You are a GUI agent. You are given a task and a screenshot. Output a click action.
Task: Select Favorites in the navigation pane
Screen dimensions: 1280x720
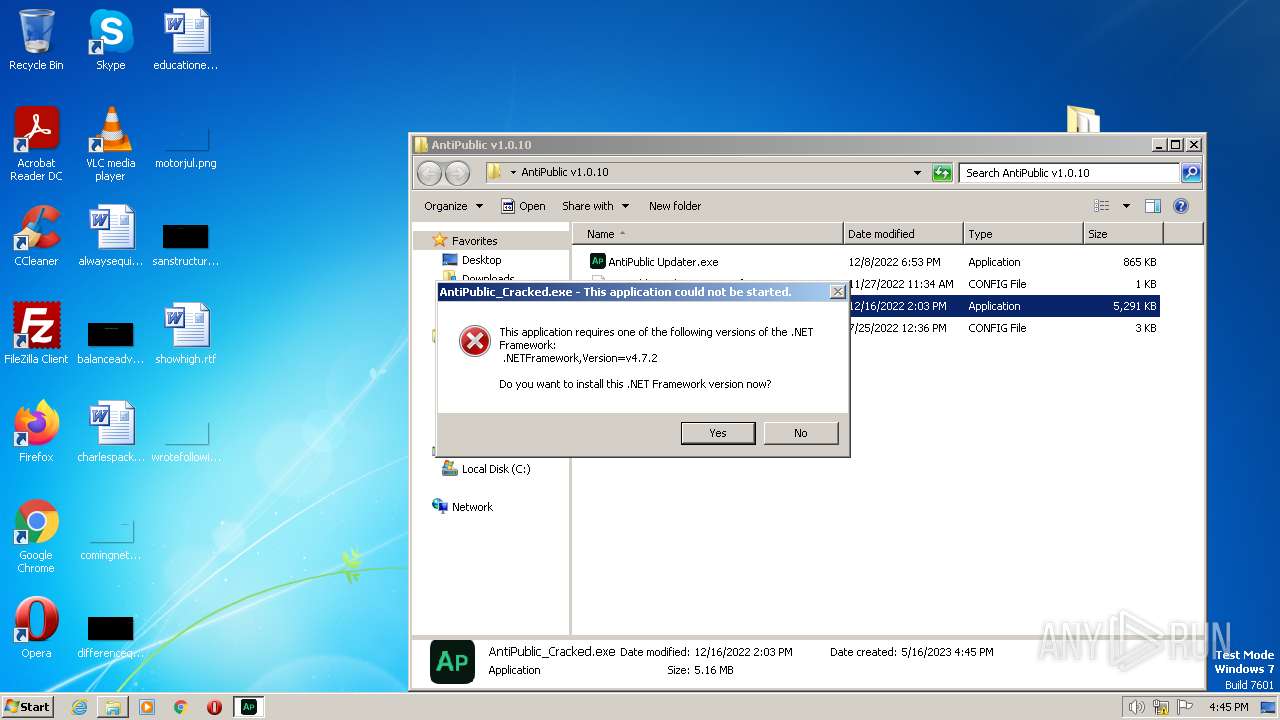474,241
